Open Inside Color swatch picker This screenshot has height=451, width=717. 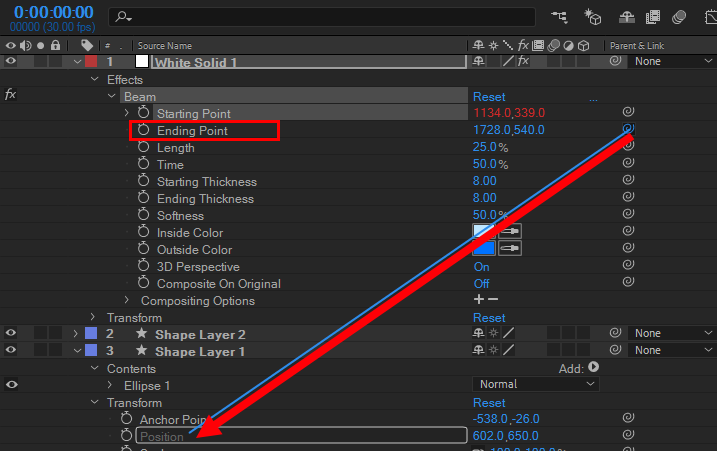[x=484, y=231]
